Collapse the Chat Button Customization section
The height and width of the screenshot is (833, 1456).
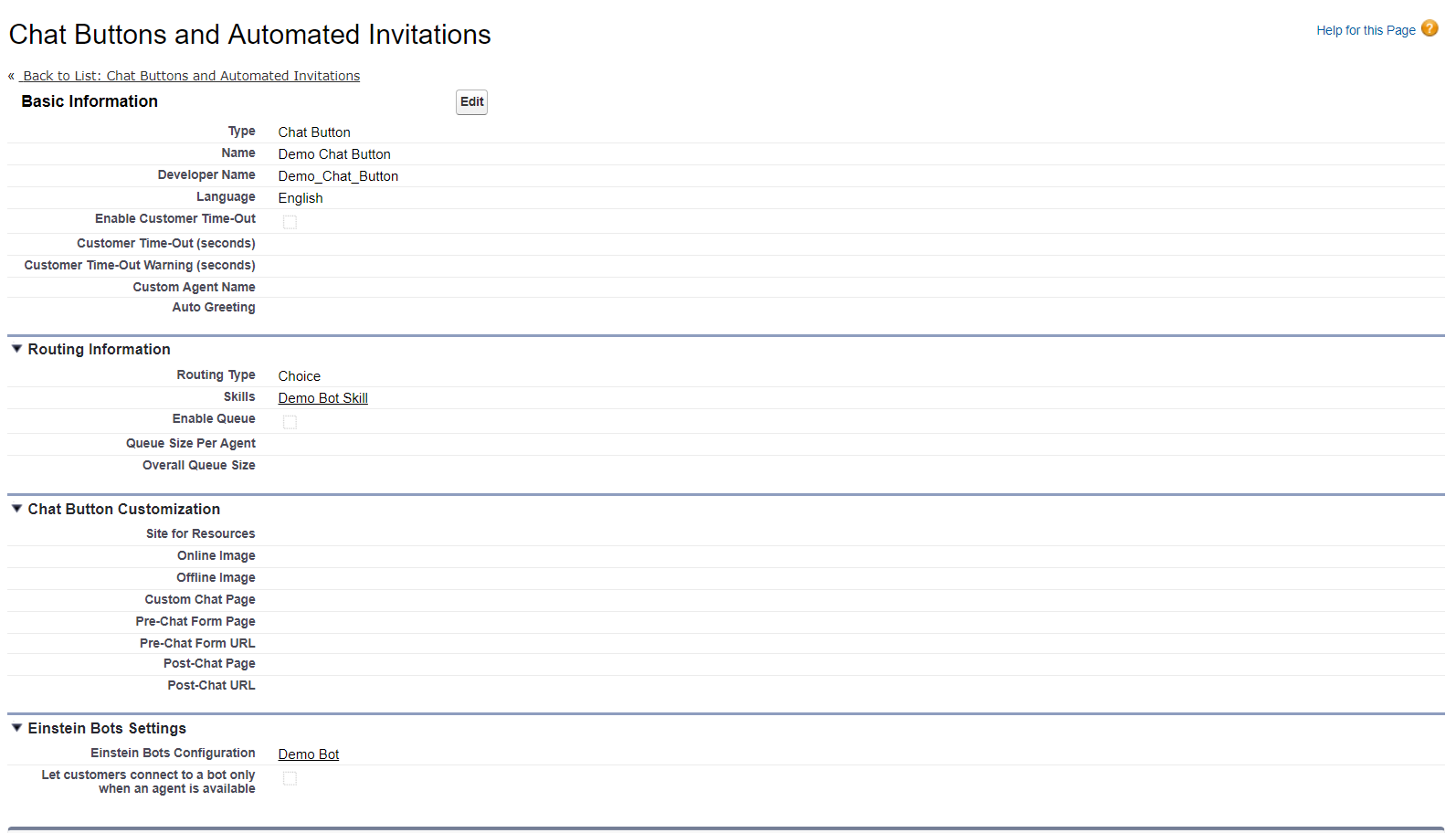(x=16, y=509)
